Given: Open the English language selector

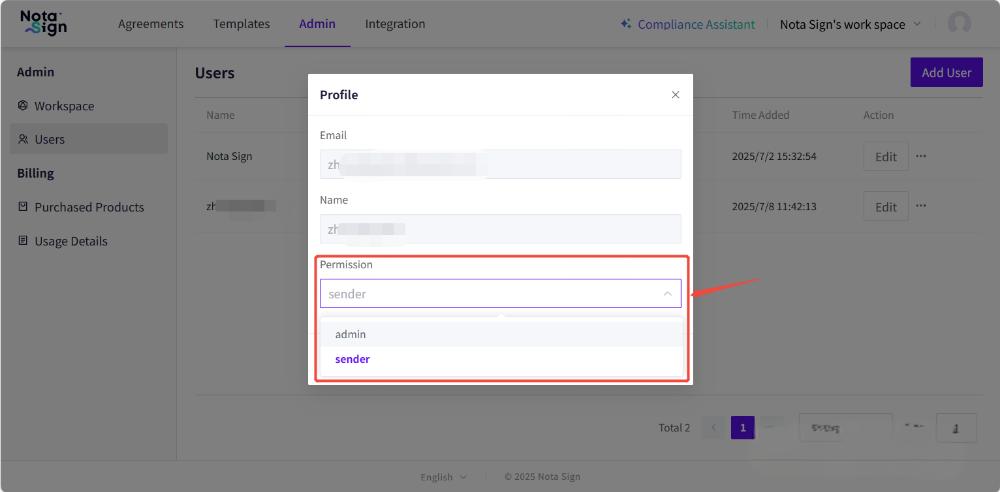Looking at the screenshot, I should pyautogui.click(x=443, y=477).
